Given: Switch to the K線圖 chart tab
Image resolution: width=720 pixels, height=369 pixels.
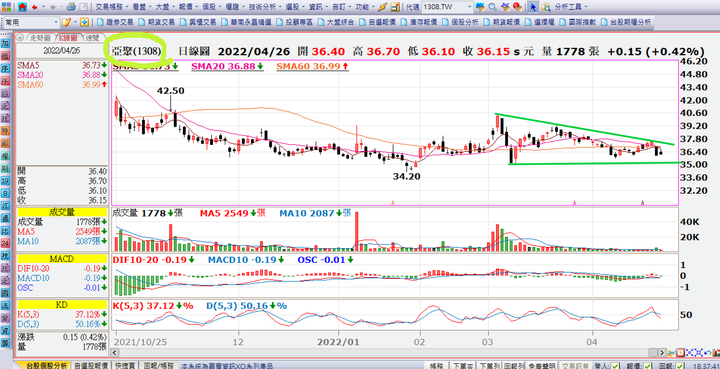Looking at the screenshot, I should pos(69,37).
